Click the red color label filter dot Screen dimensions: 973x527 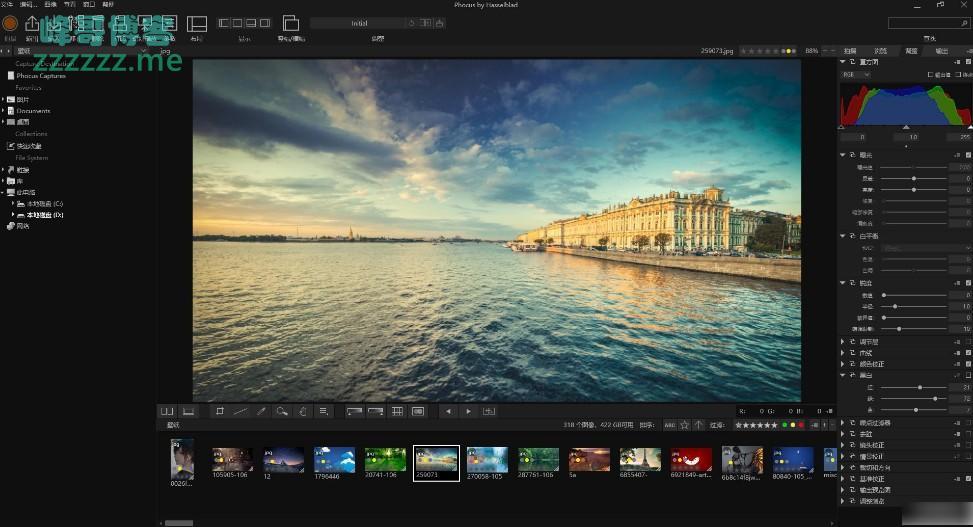(801, 425)
